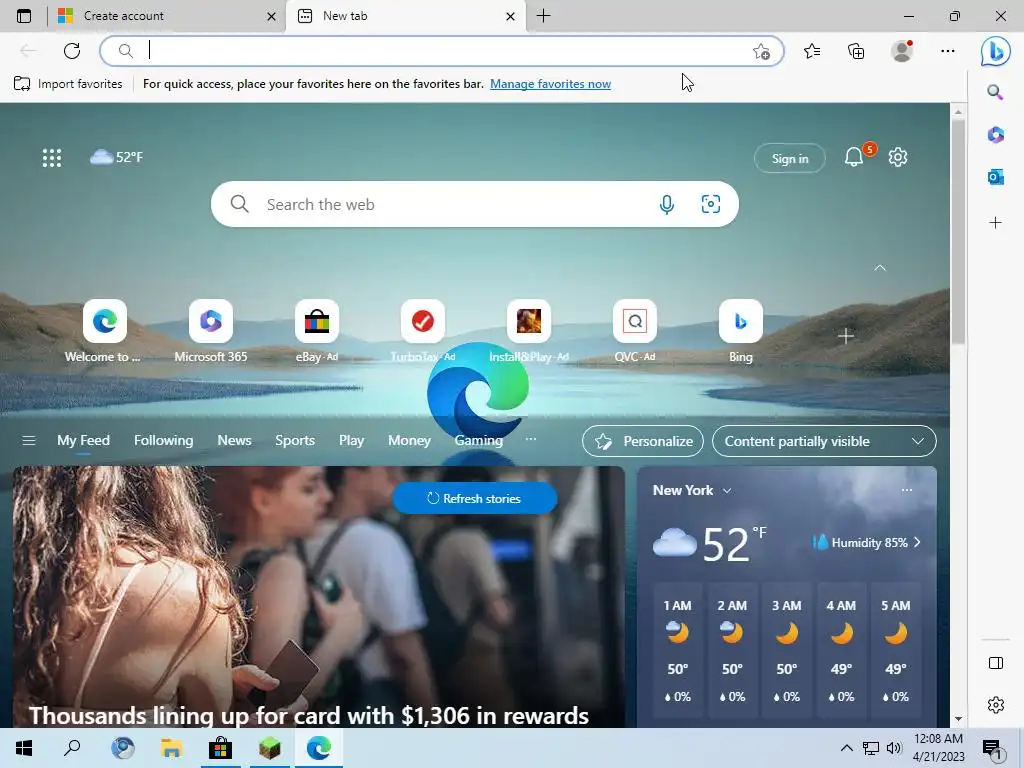Image resolution: width=1024 pixels, height=768 pixels.
Task: Add this page to favorites star icon
Action: [x=761, y=52]
